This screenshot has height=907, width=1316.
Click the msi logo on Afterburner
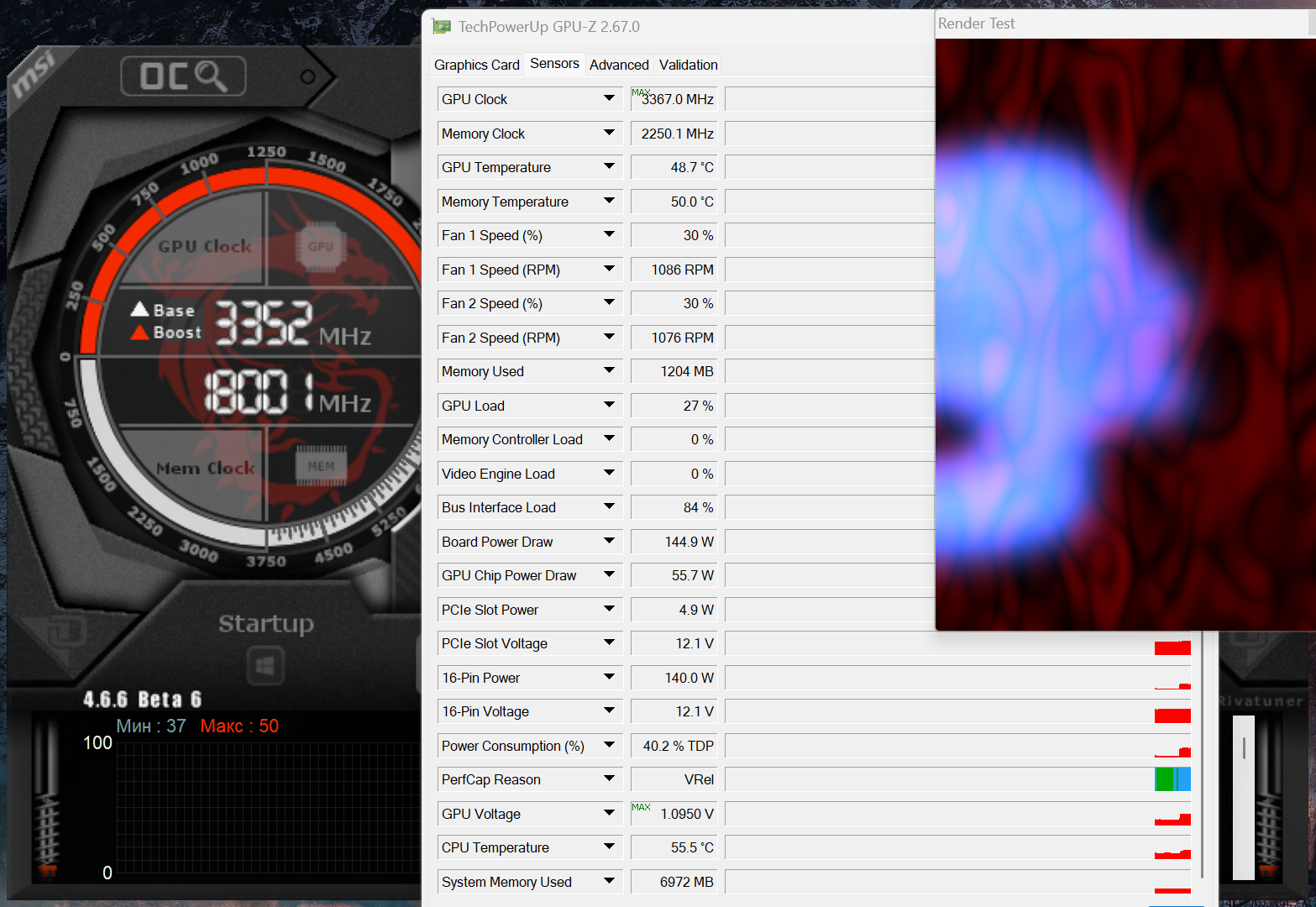pyautogui.click(x=34, y=74)
